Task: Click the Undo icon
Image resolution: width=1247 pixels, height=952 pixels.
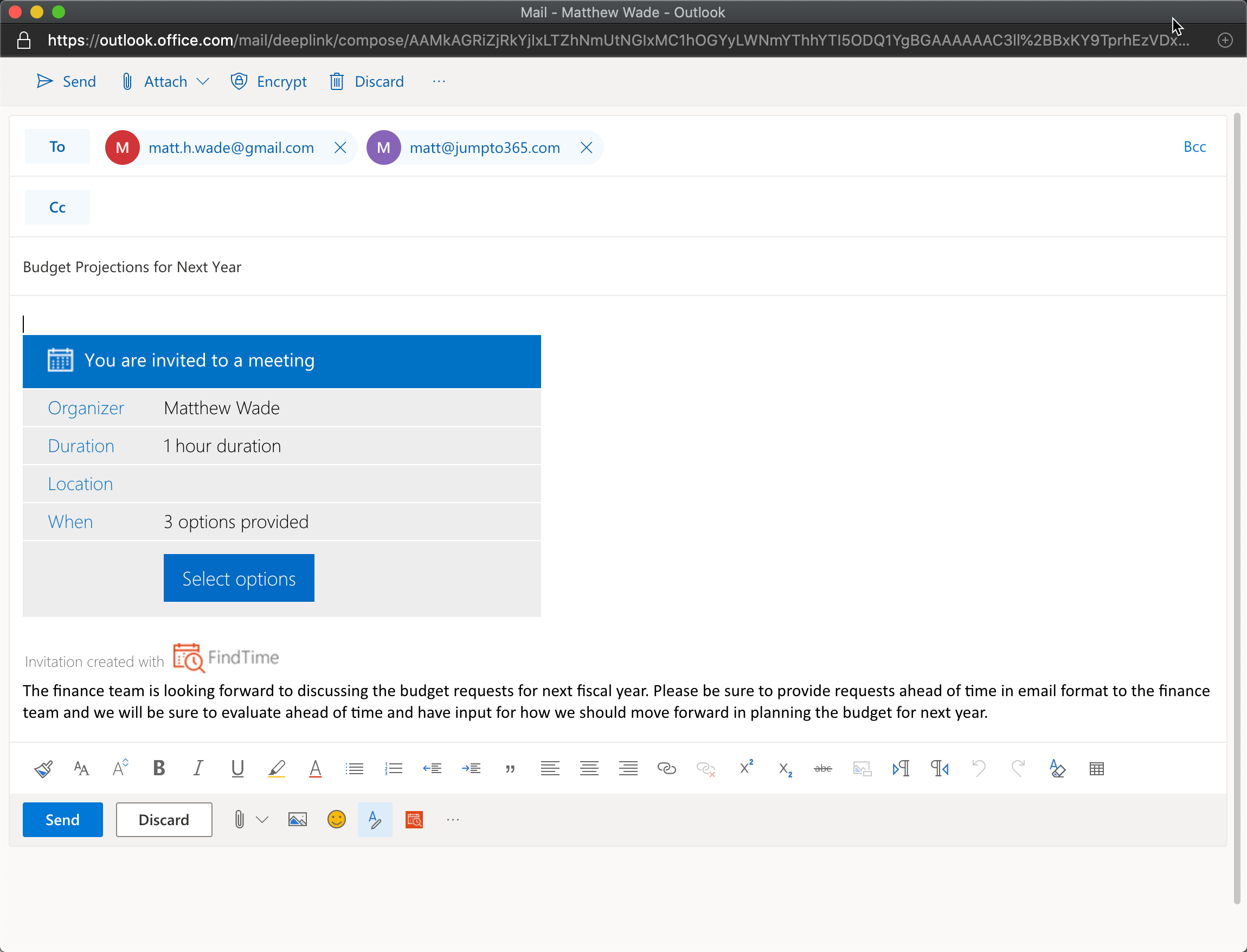Action: (979, 768)
